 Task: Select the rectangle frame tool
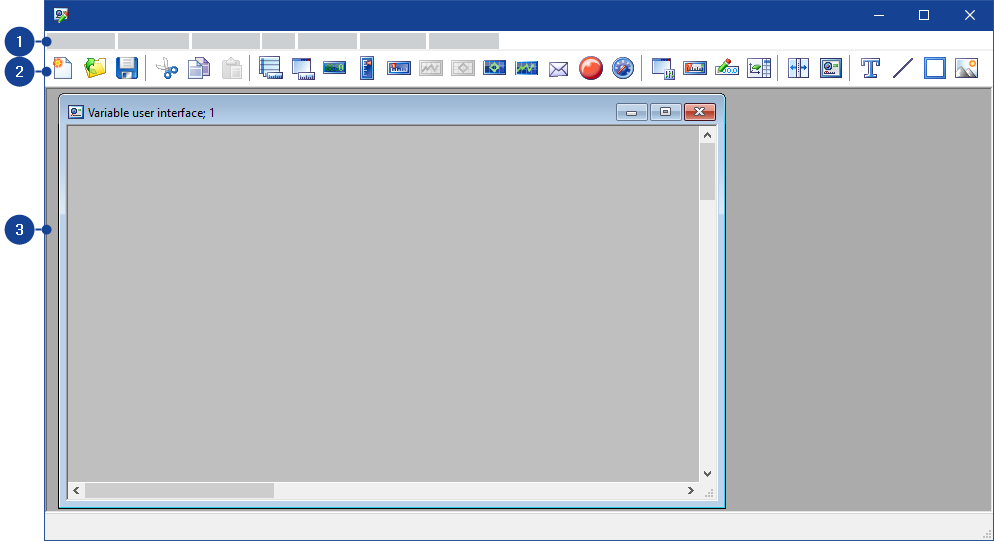coord(935,68)
